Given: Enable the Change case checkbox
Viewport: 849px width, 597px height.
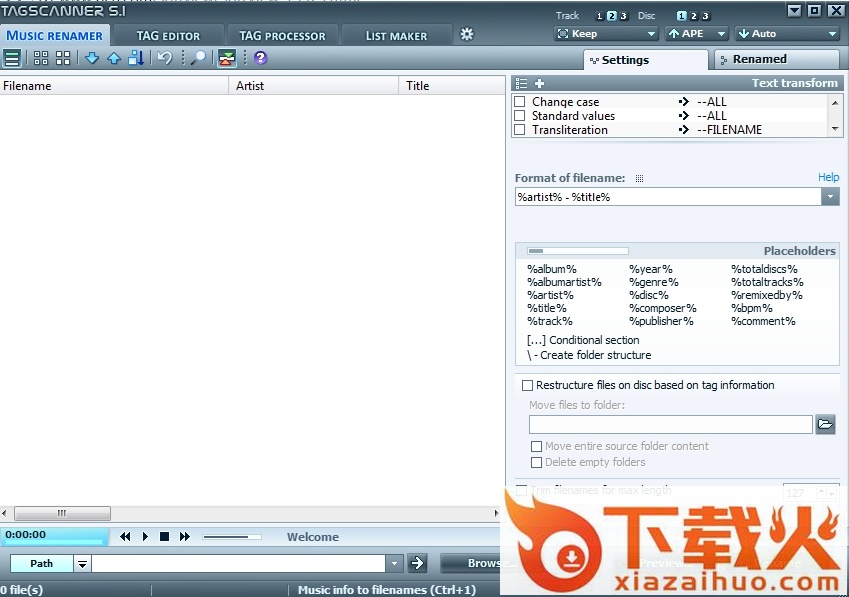Looking at the screenshot, I should click(520, 102).
